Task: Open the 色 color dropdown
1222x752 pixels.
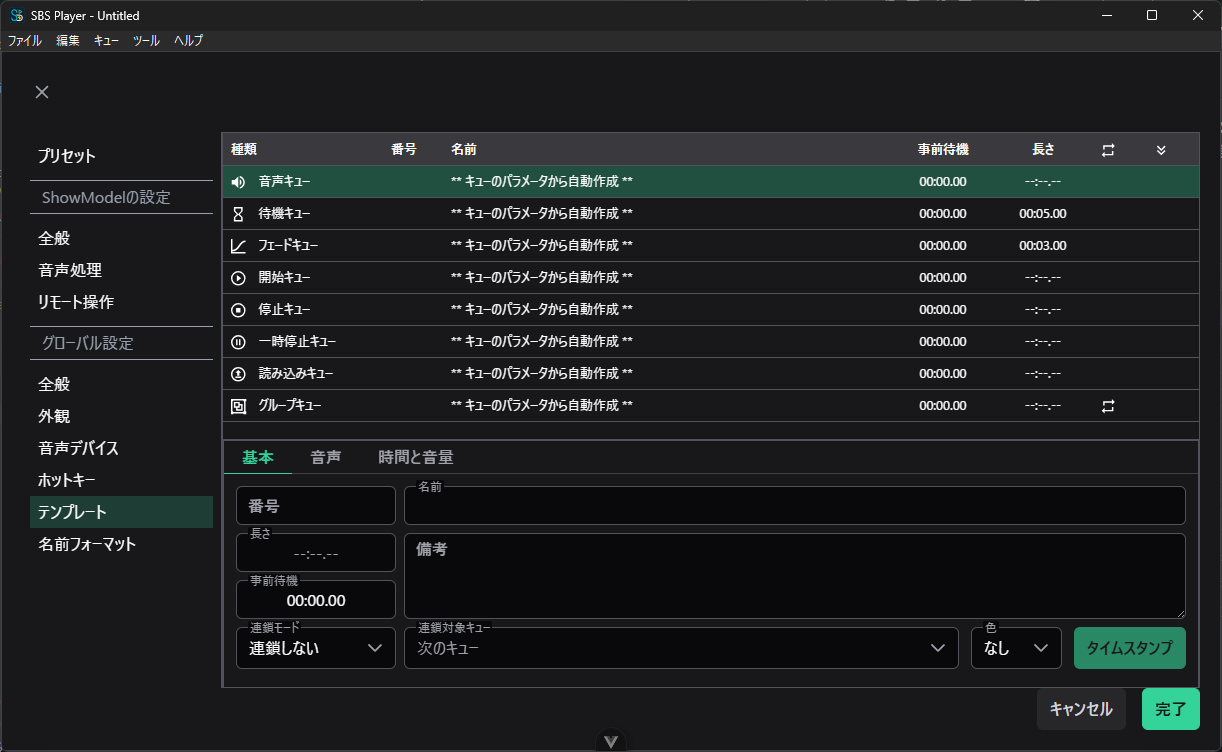Action: click(x=1016, y=648)
